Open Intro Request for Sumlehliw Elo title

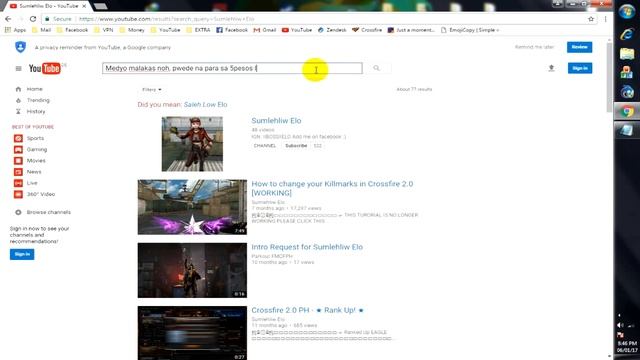click(x=307, y=247)
